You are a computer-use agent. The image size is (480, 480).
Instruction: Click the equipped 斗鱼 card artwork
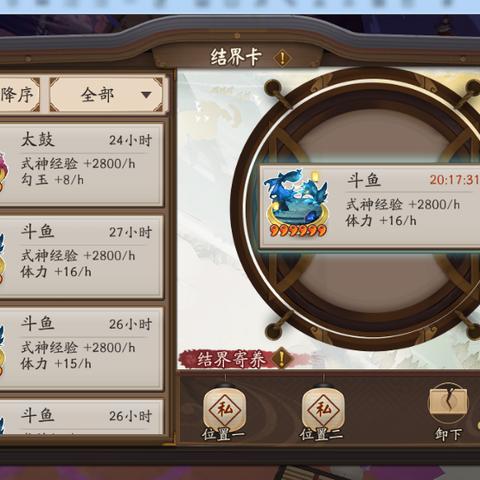click(x=297, y=203)
